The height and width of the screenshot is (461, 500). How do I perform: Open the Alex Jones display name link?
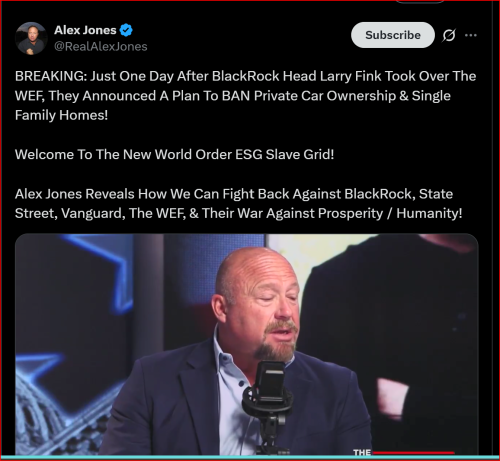click(x=85, y=30)
